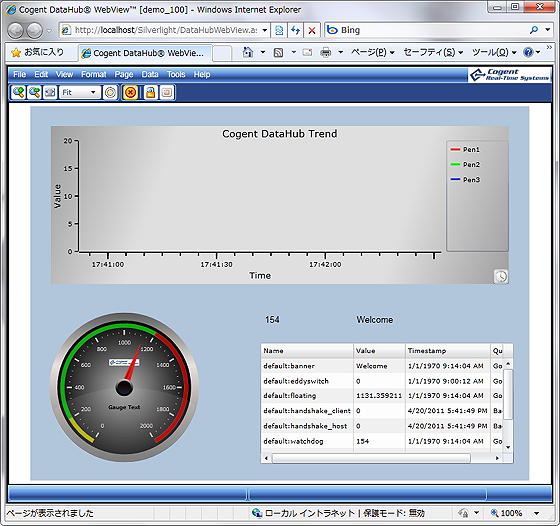Screen dimensions: 560x526
Task: Click the fit-to-width toolbar icon
Action: (50, 92)
